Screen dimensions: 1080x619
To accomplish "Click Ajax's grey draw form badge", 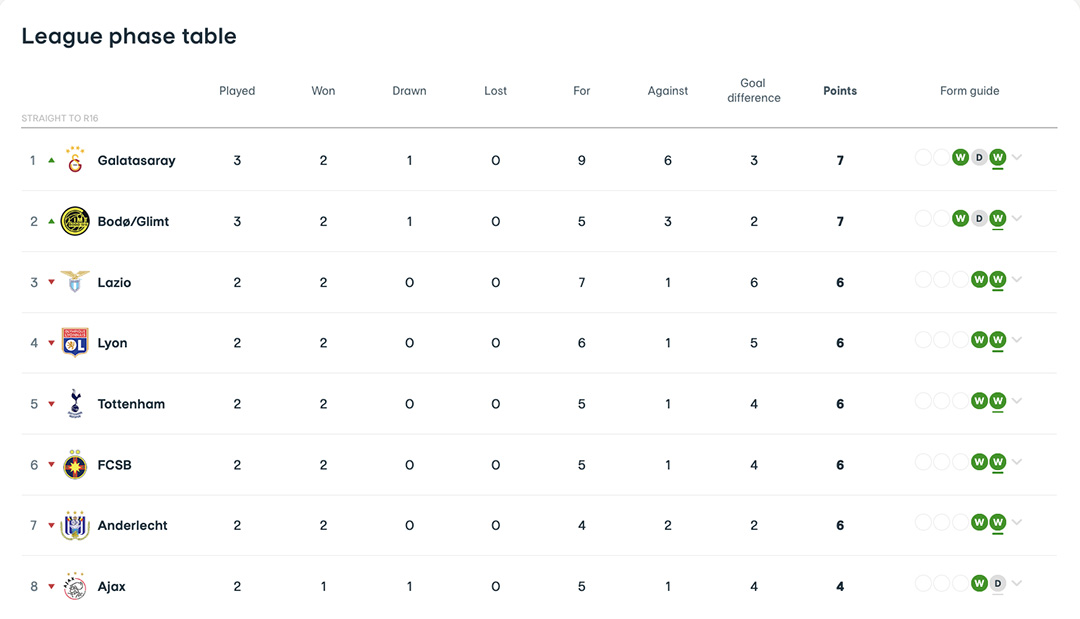I will click(x=997, y=584).
